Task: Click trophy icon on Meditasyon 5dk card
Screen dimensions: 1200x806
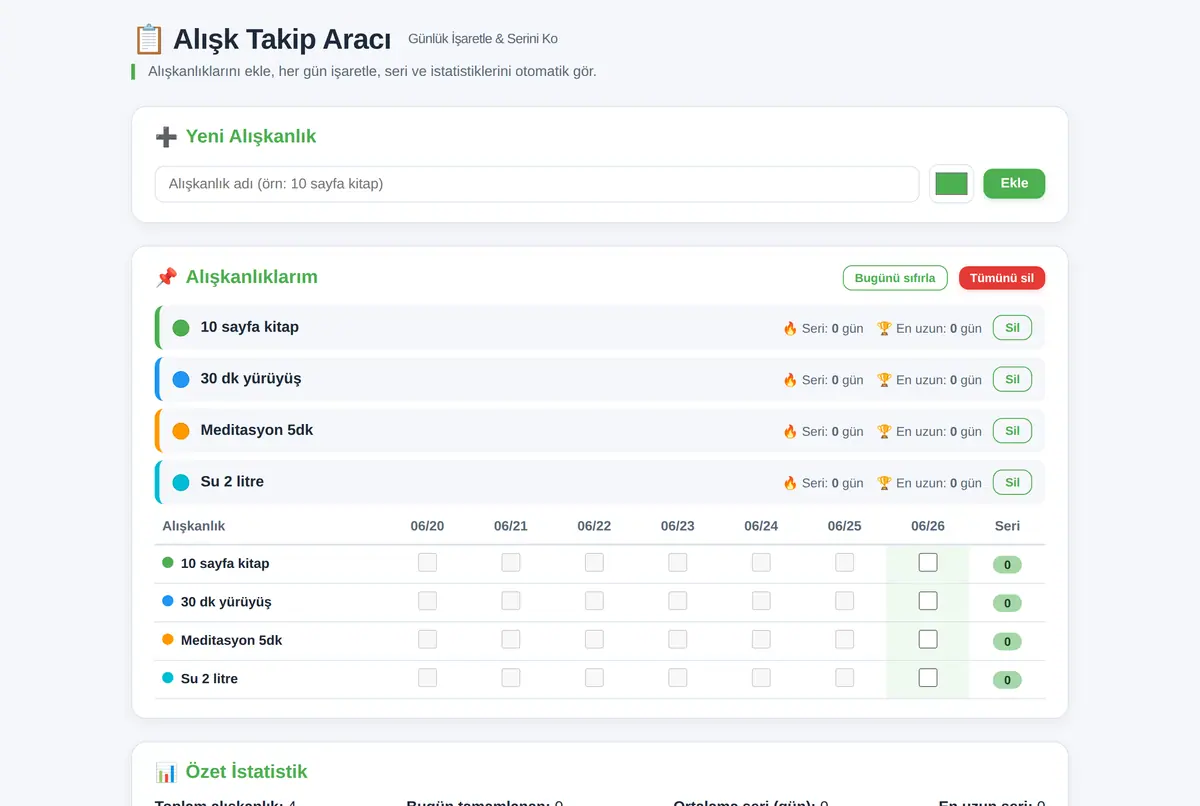Action: (x=884, y=431)
